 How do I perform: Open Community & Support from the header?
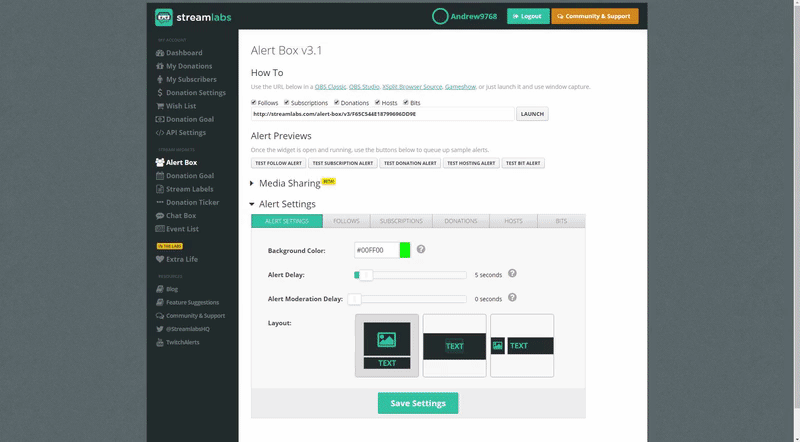click(x=595, y=16)
